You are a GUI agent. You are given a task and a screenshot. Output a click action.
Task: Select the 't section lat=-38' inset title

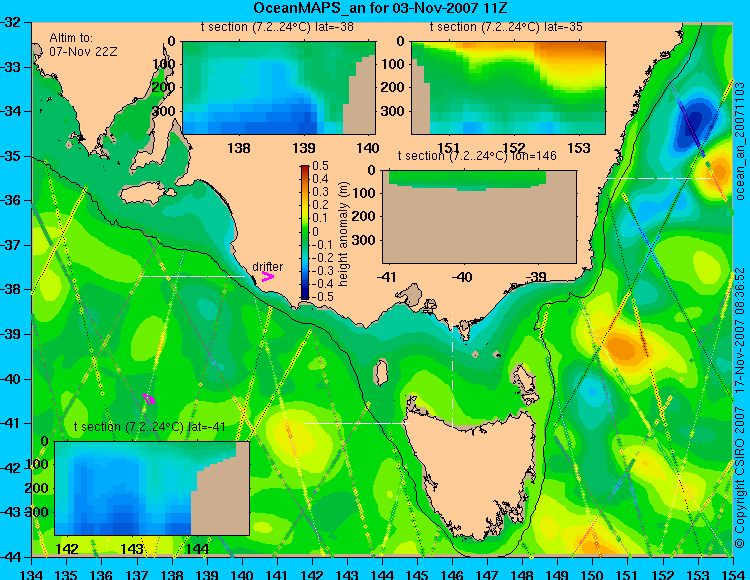277,27
